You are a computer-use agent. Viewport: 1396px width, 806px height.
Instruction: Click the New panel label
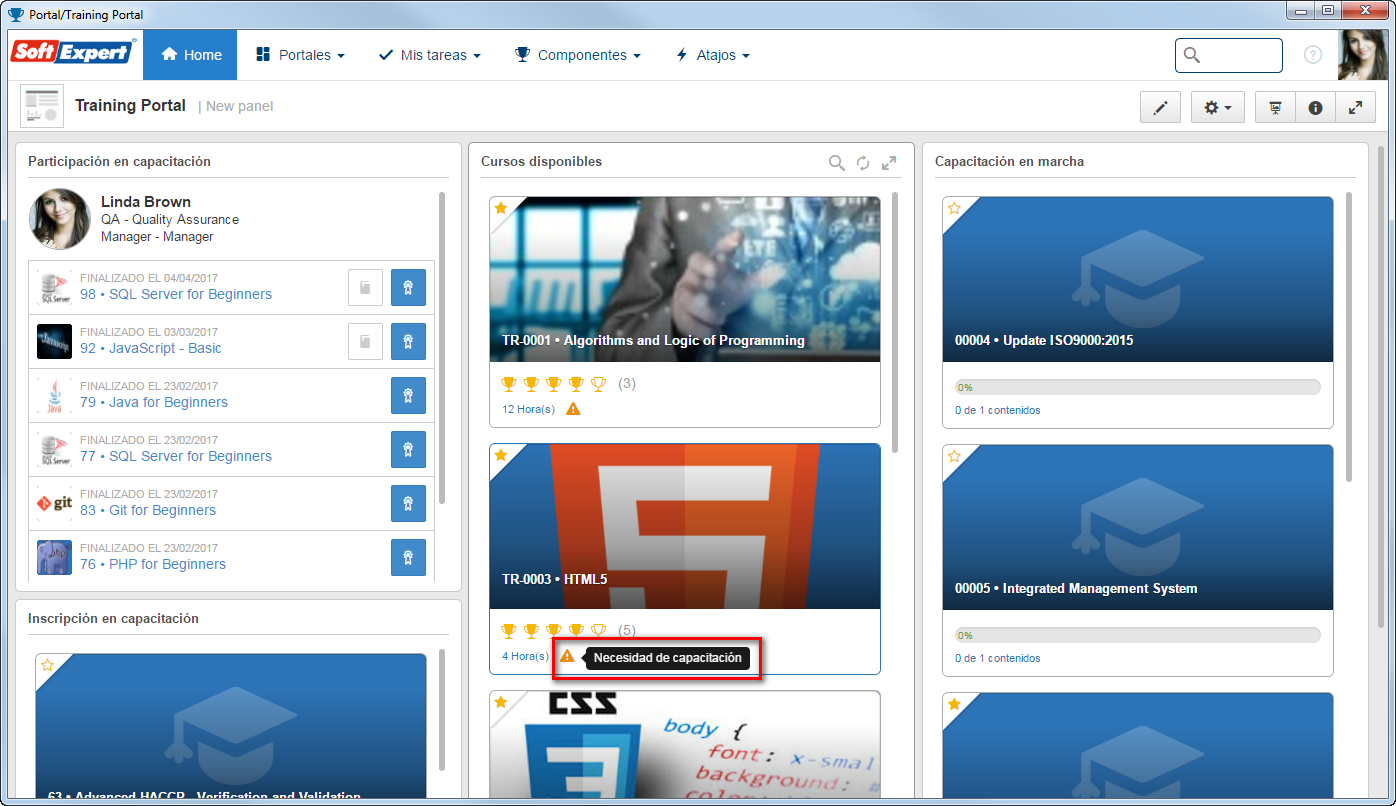(239, 106)
